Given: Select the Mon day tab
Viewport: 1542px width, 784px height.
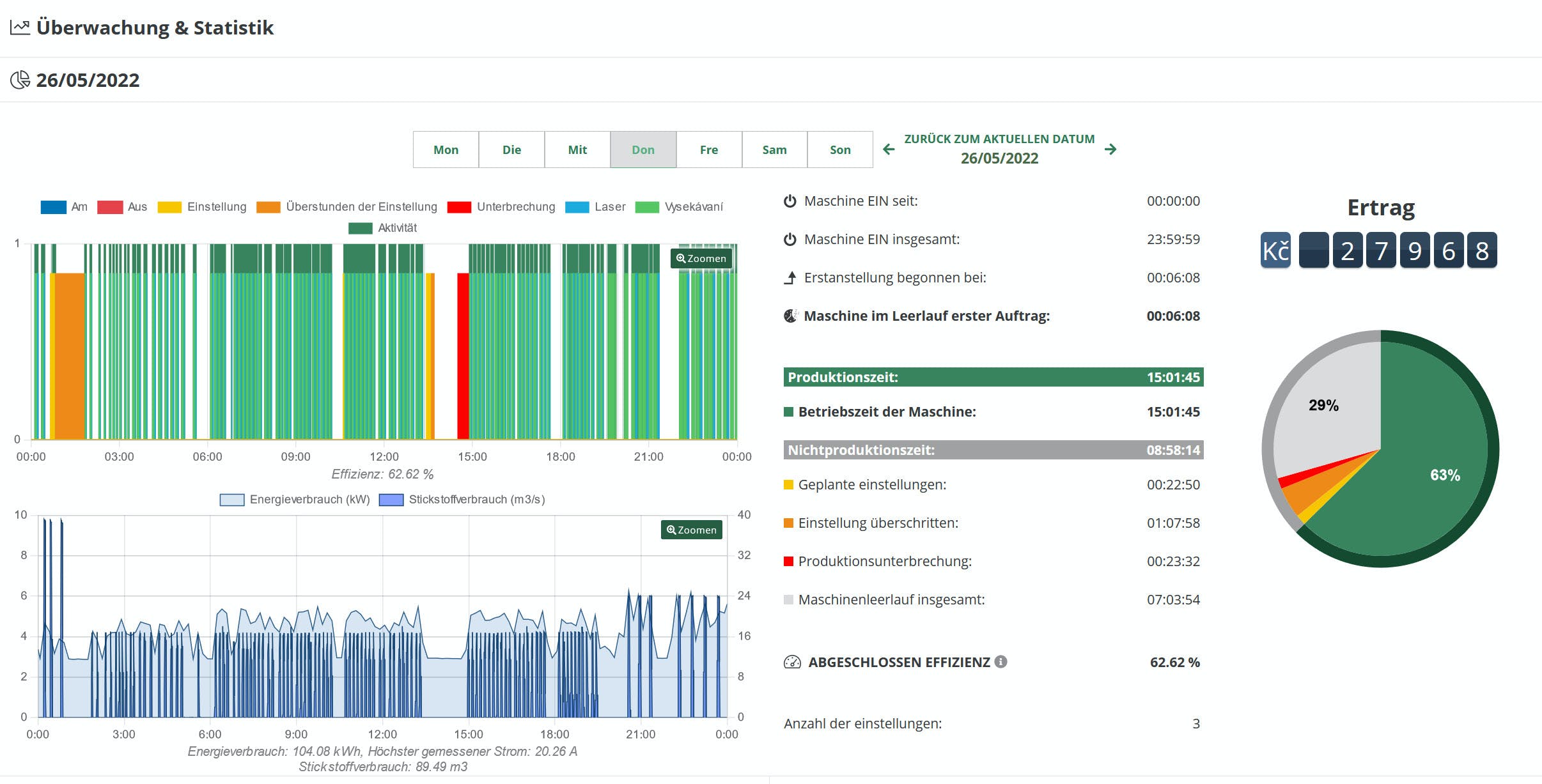Looking at the screenshot, I should (x=446, y=150).
